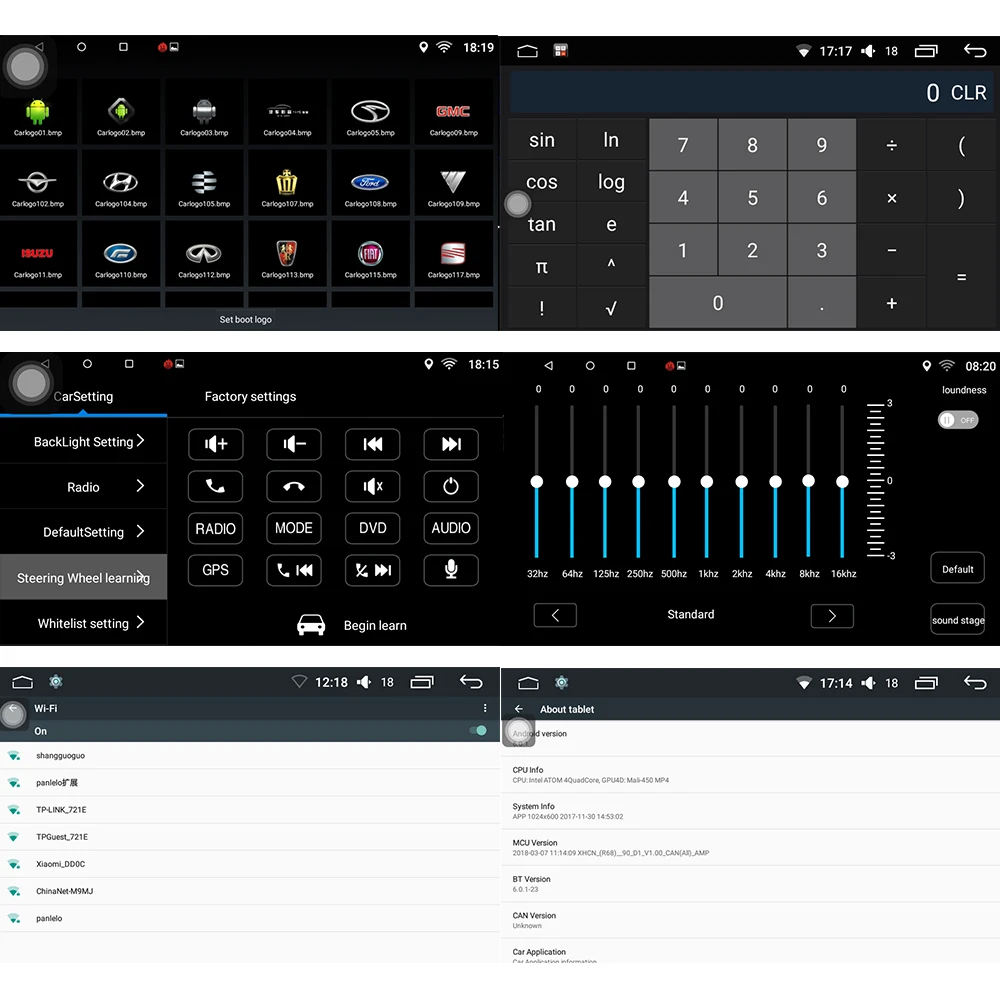Tap the microphone voice icon

tap(451, 570)
